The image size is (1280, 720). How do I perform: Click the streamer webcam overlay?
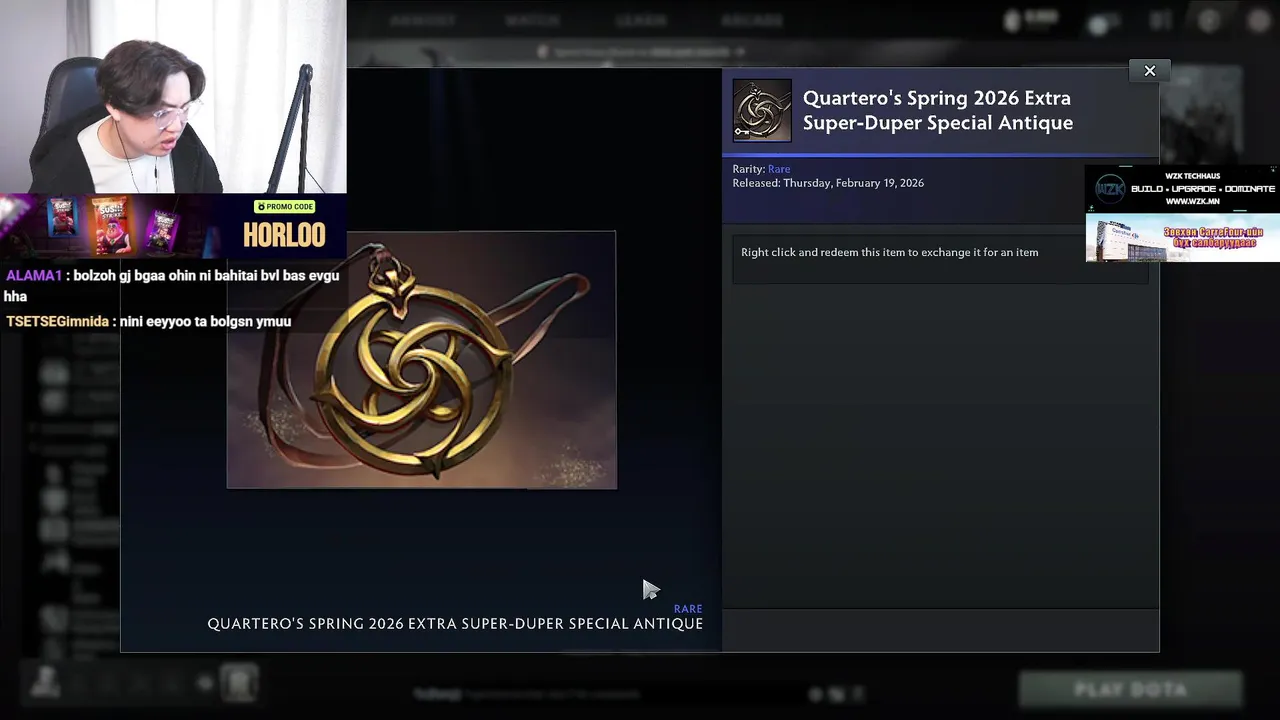click(x=173, y=96)
